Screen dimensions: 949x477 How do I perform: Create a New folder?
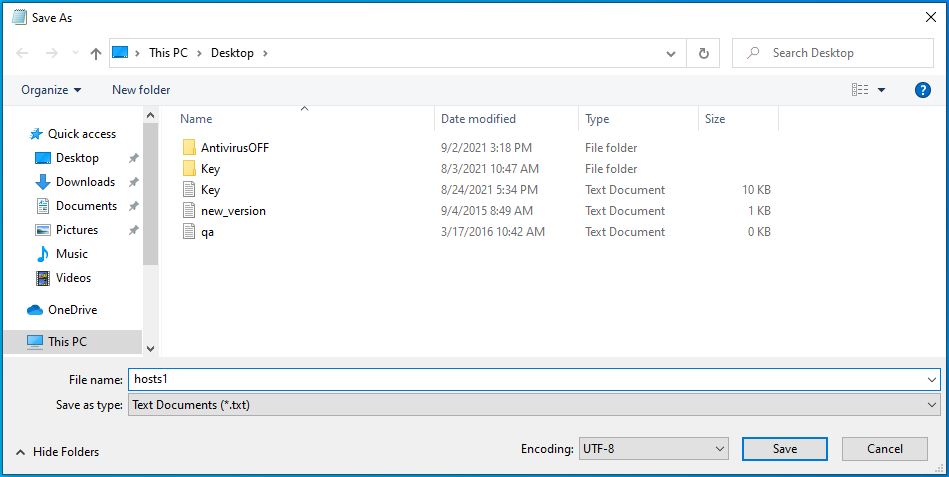click(141, 90)
